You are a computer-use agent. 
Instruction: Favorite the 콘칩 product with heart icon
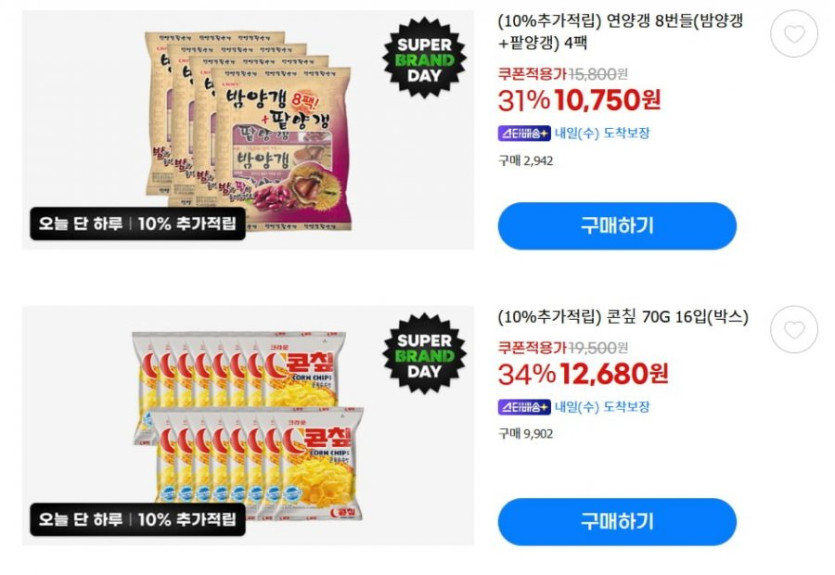pyautogui.click(x=794, y=330)
